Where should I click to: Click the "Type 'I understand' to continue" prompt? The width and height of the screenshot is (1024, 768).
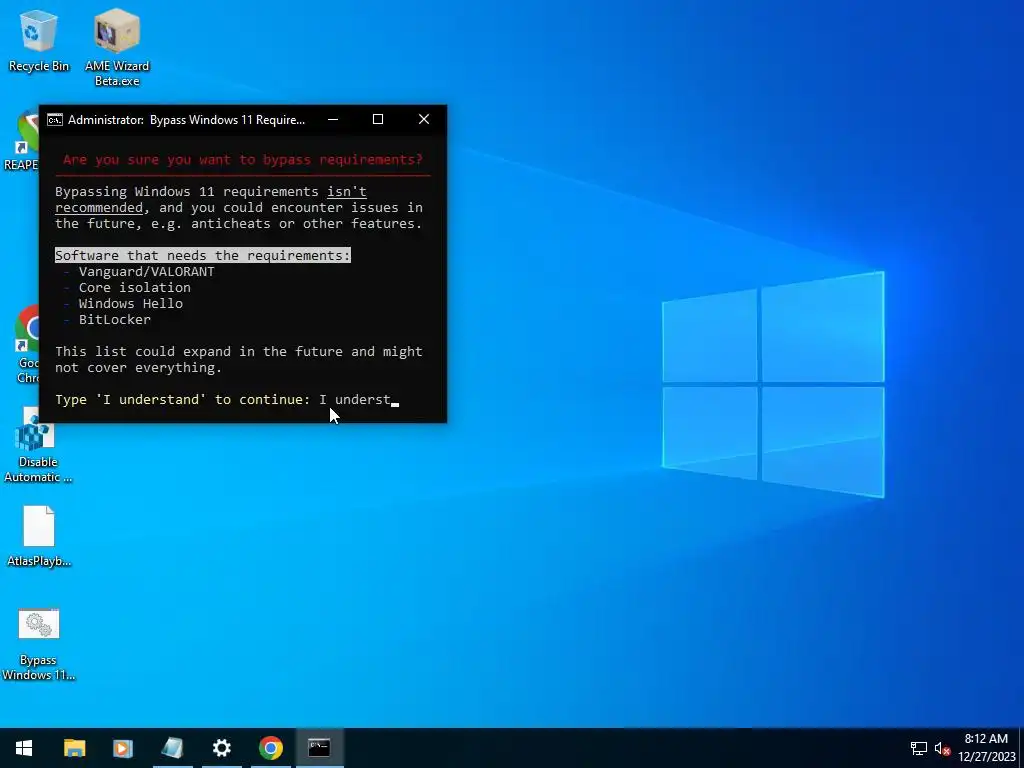tap(182, 400)
